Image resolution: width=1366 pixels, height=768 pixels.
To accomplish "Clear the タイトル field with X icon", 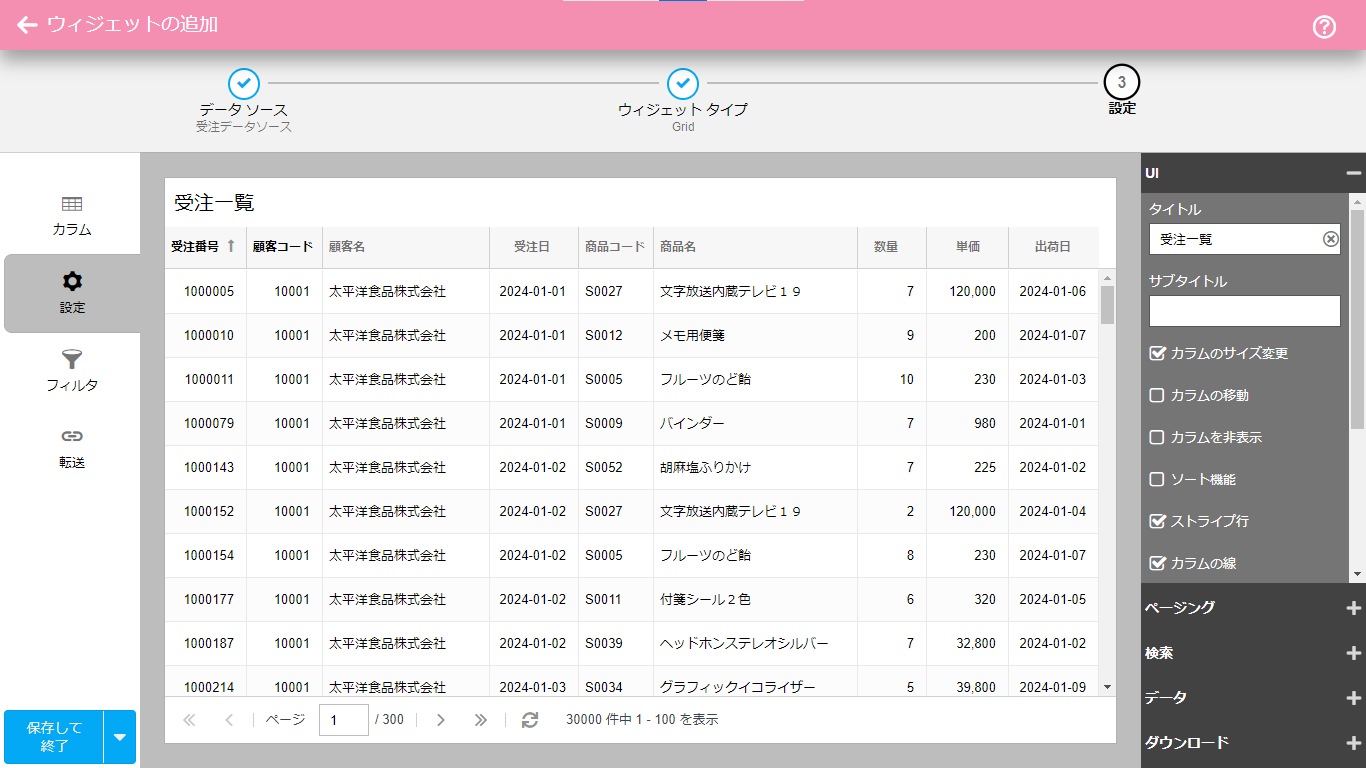I will coord(1330,239).
